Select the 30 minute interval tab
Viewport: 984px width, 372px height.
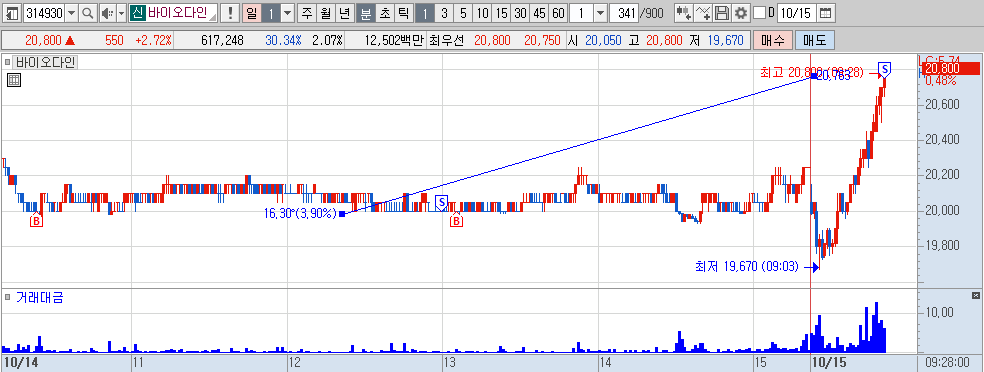tap(520, 13)
